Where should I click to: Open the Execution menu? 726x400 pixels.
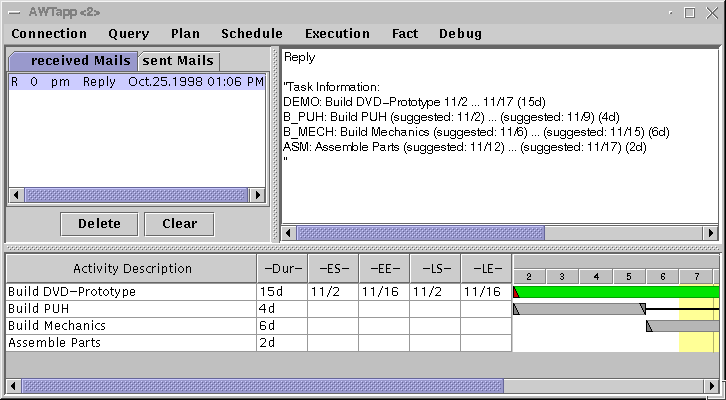pos(337,33)
